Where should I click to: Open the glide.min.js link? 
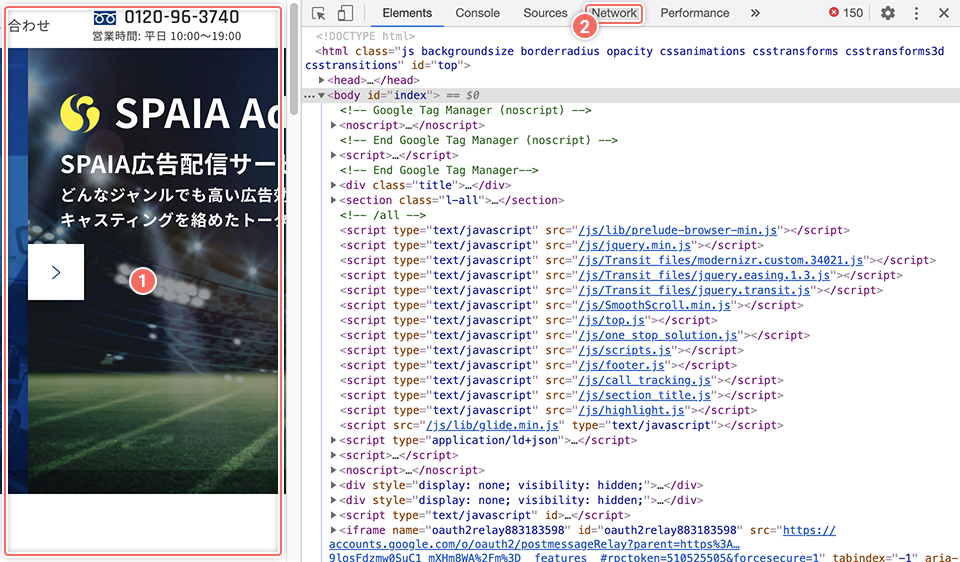click(493, 425)
